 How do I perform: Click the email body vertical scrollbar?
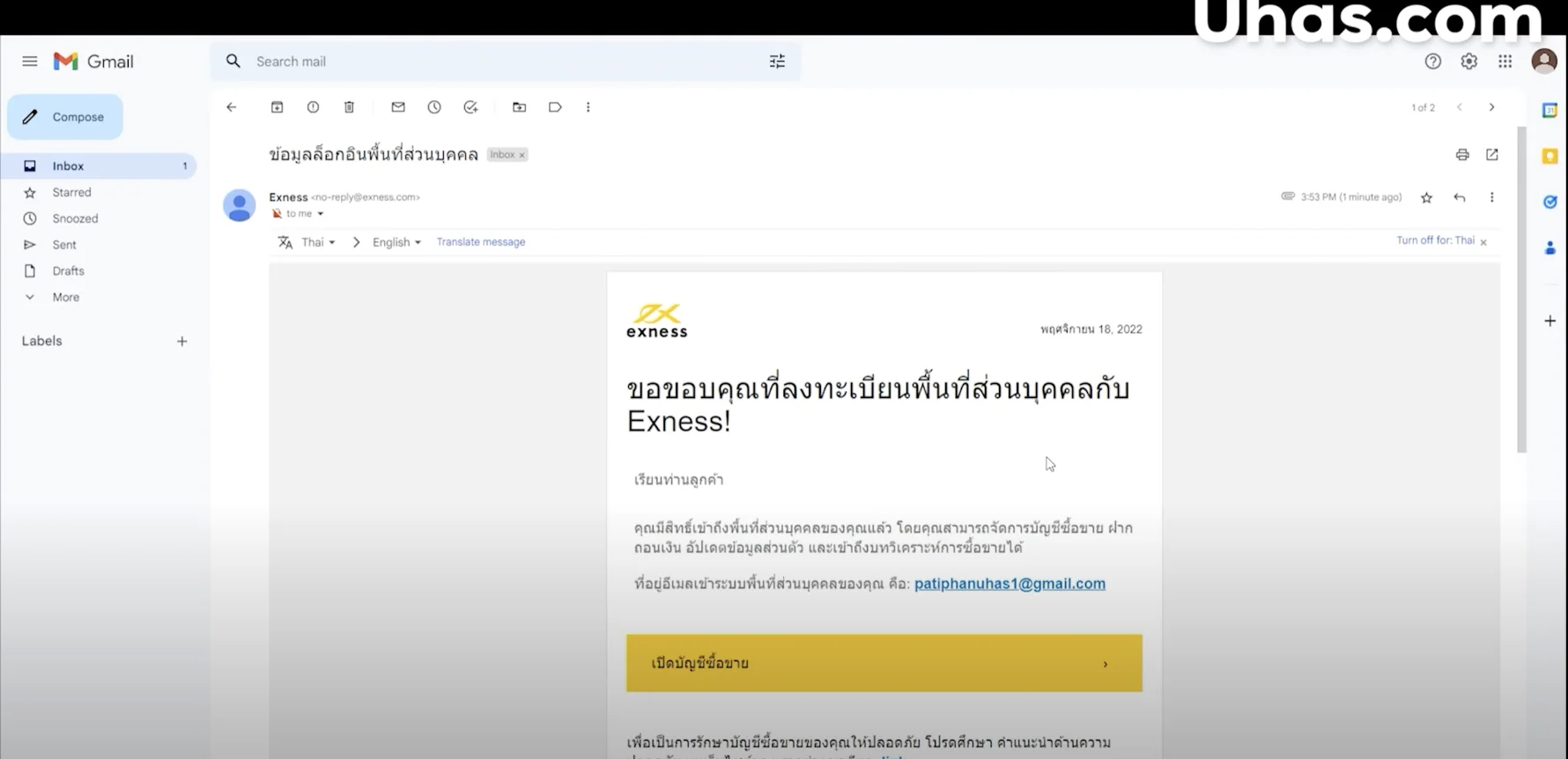pos(1521,291)
